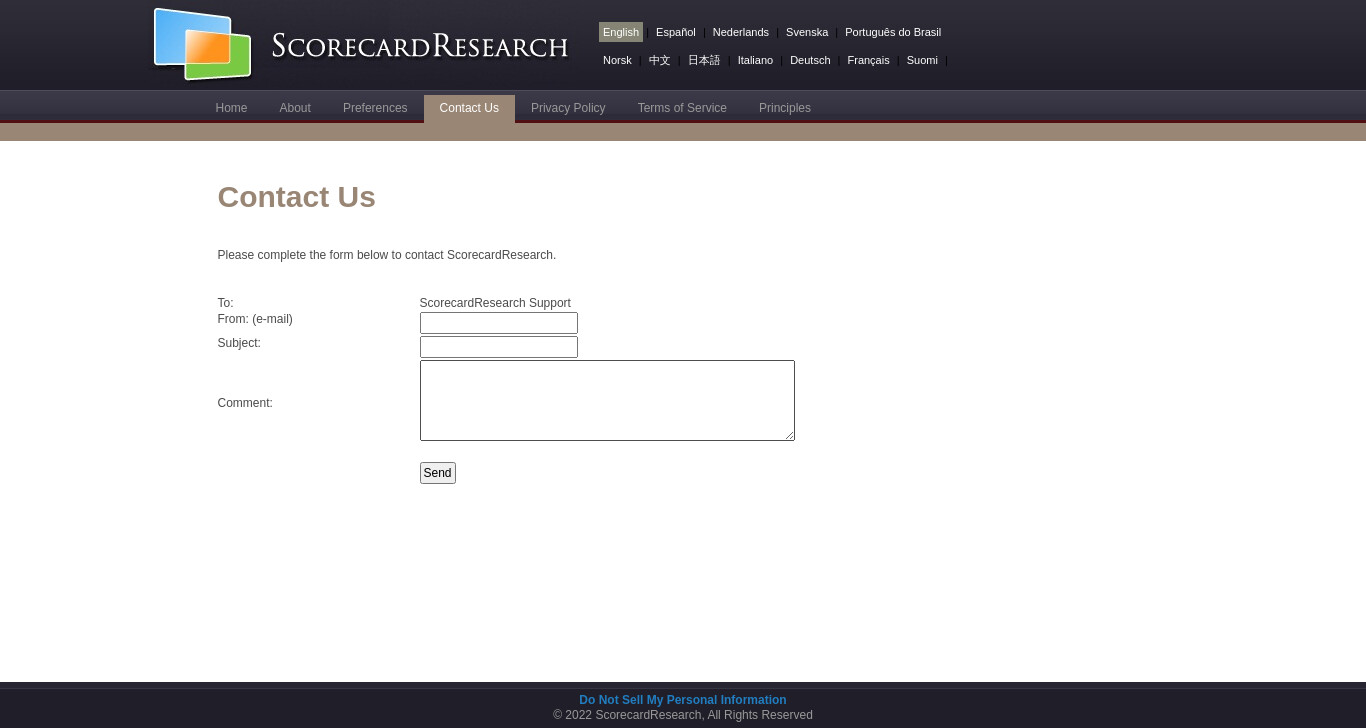Select Nederlands language option
This screenshot has width=1366, height=728.
click(741, 32)
